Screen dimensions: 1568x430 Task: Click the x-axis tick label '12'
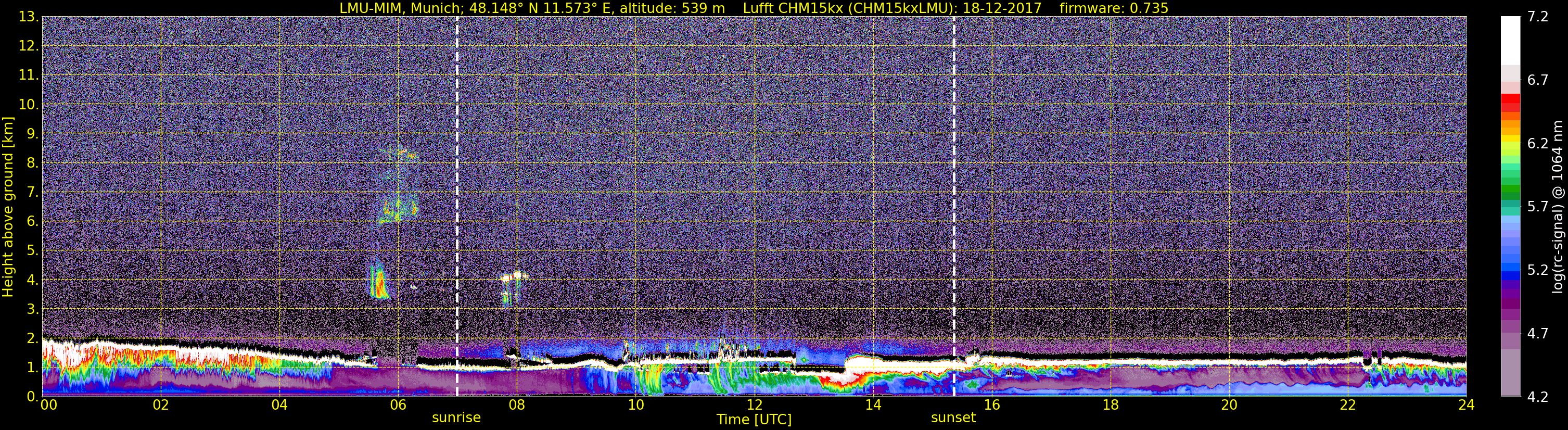(754, 406)
